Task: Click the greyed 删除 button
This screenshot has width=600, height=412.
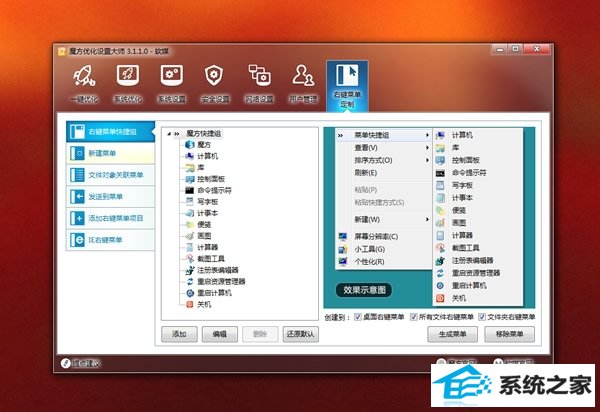Action: (260, 334)
